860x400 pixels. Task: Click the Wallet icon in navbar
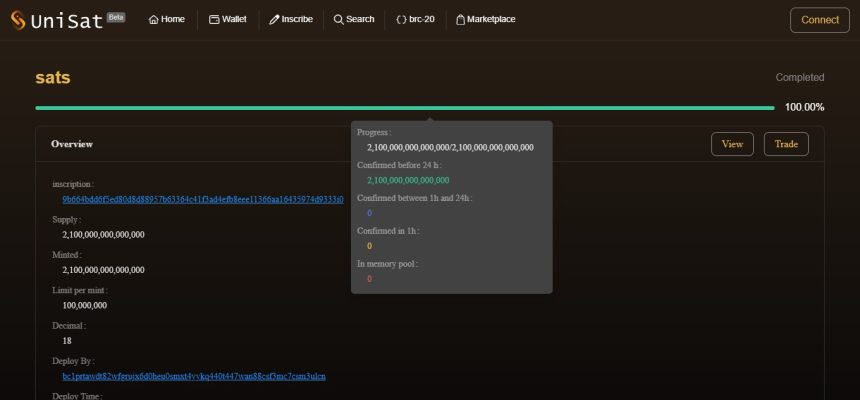[214, 19]
